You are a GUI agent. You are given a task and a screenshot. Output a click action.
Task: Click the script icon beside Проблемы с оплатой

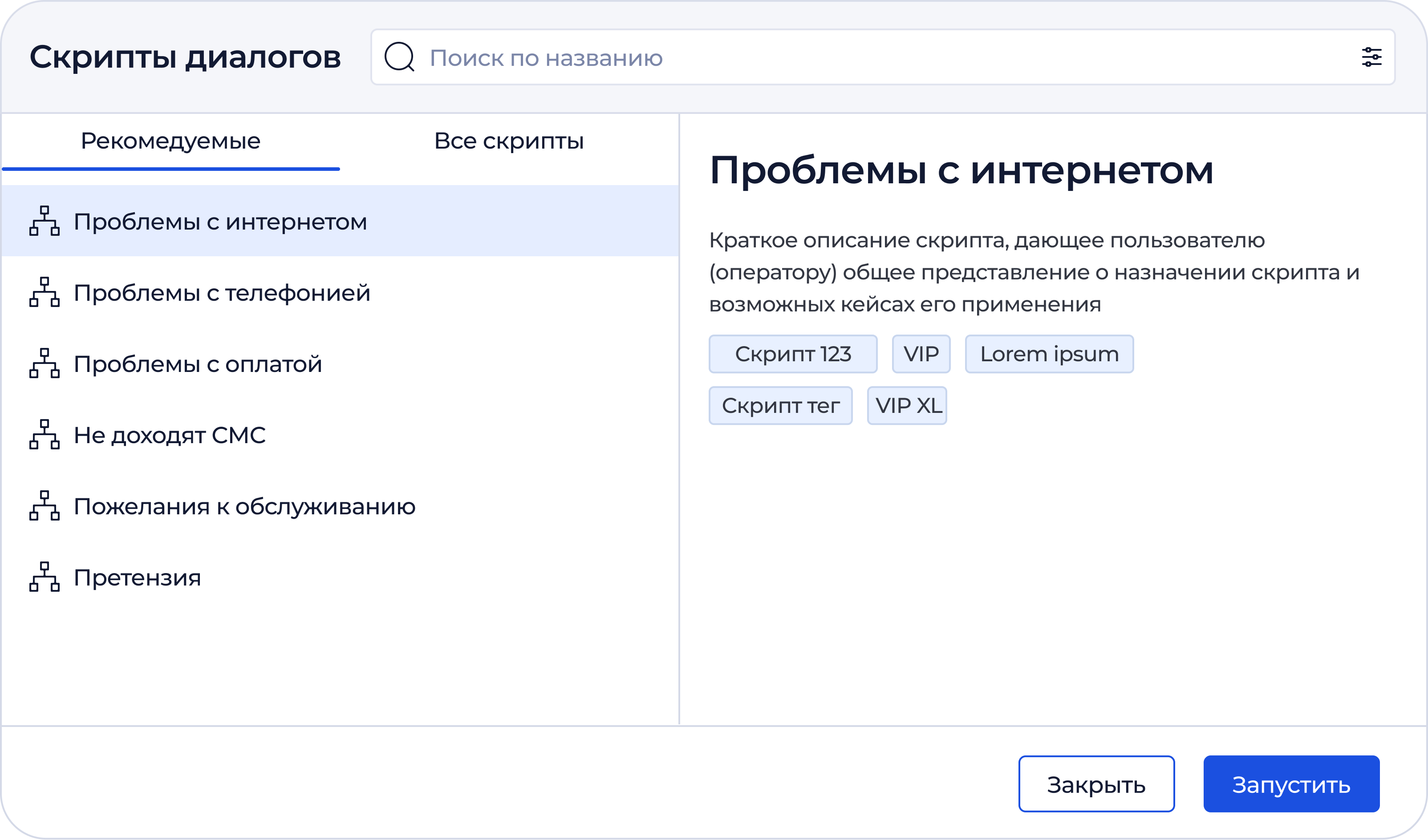click(44, 363)
